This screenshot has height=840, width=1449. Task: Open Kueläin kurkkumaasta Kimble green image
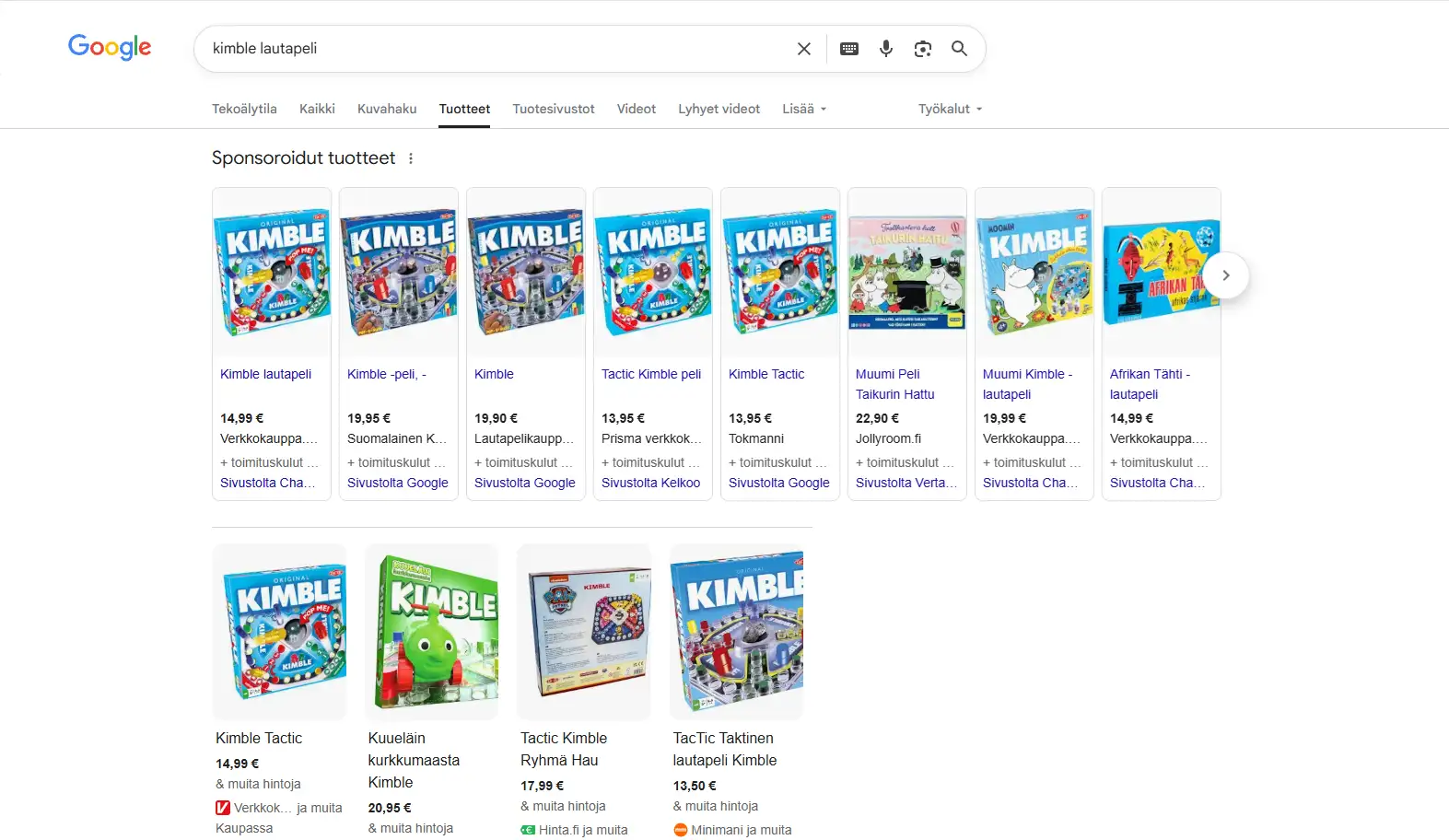click(x=431, y=632)
